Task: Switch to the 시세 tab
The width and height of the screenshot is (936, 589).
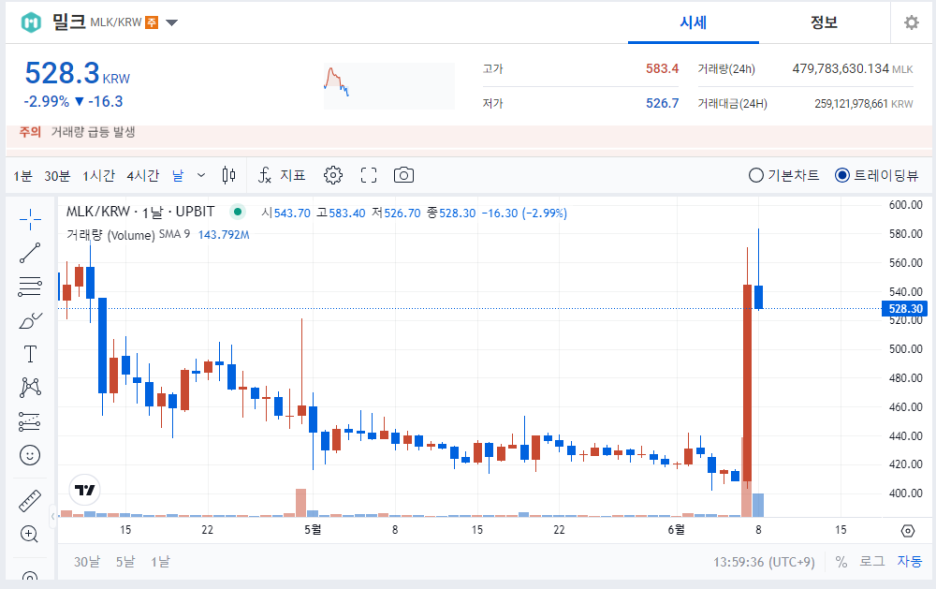Action: click(x=693, y=23)
